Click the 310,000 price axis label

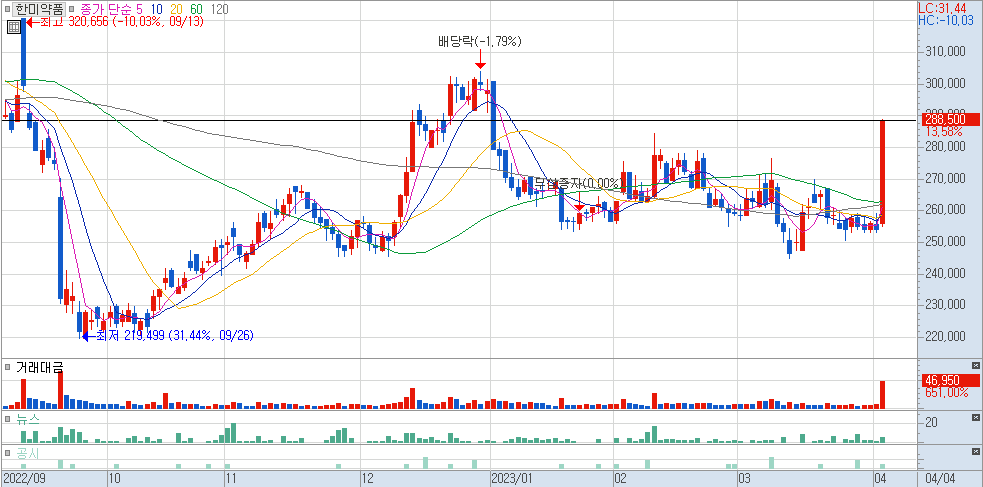tap(945, 51)
